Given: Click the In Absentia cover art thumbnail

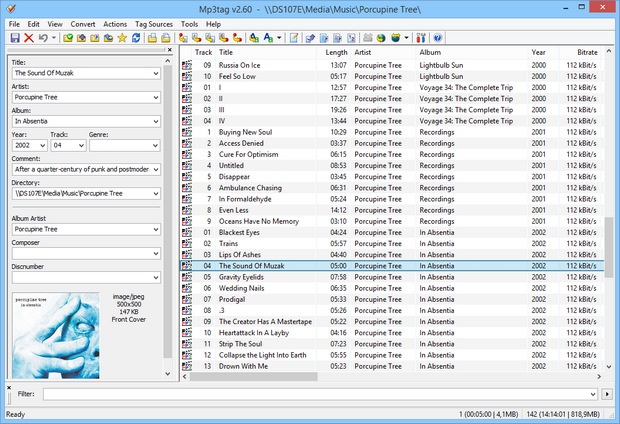Looking at the screenshot, I should click(x=56, y=335).
